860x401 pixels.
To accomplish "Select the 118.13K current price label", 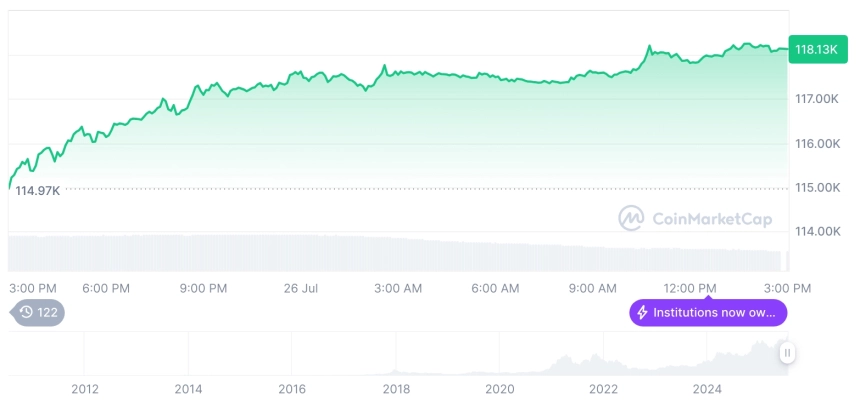I will coord(817,49).
